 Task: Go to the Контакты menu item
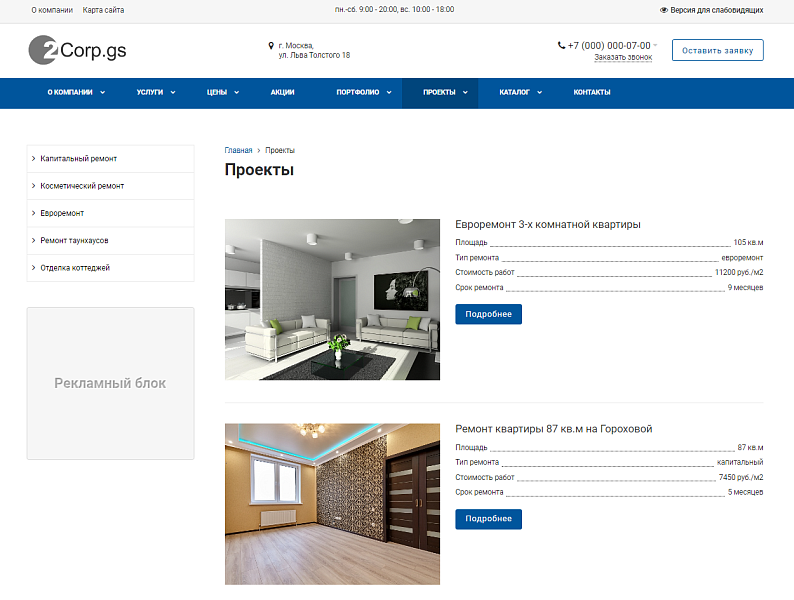[x=591, y=92]
